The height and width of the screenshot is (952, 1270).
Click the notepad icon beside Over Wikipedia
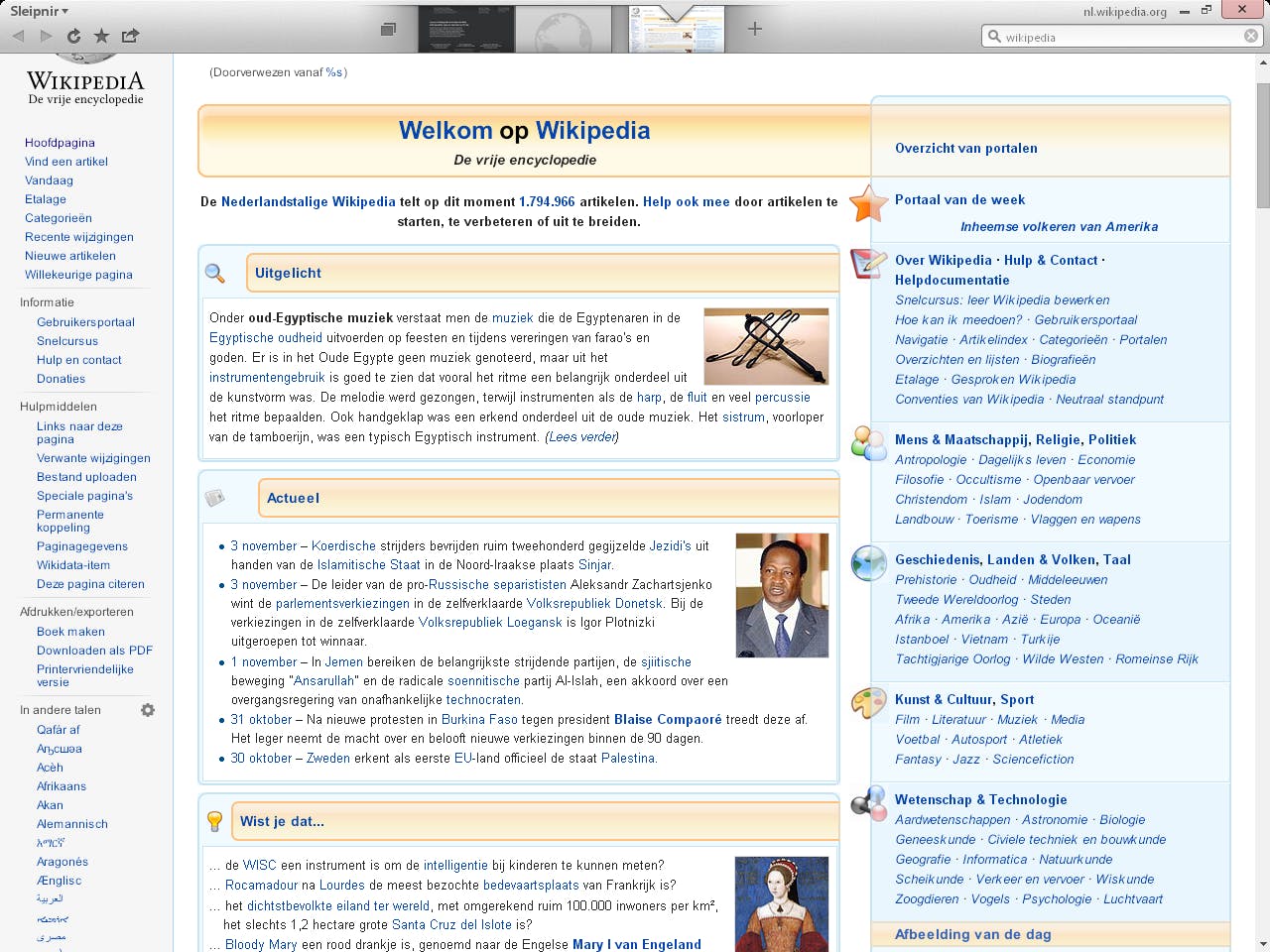[868, 264]
